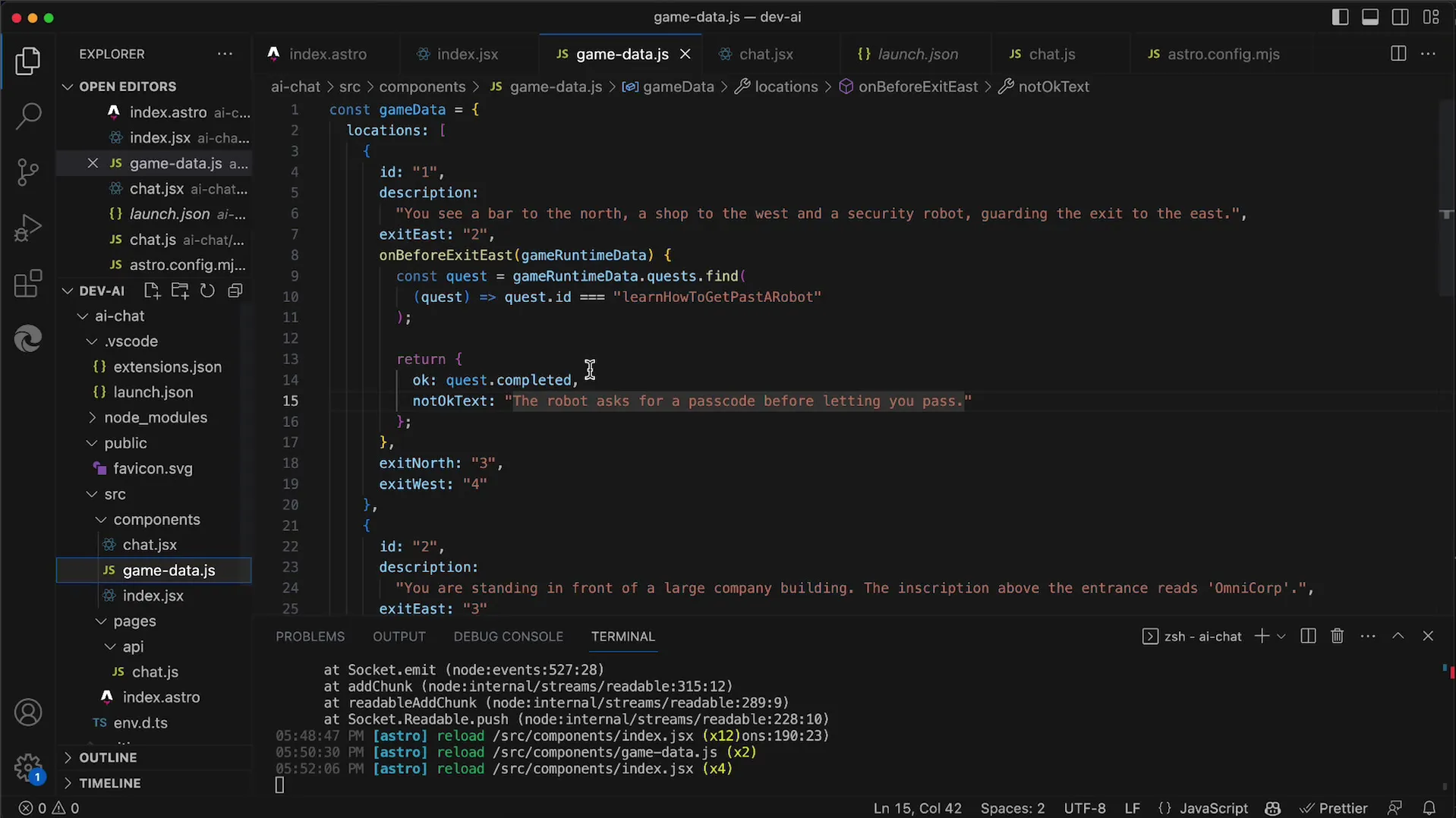This screenshot has height=818, width=1456.
Task: Close game-data.js in Open Editors list
Action: coord(93,163)
